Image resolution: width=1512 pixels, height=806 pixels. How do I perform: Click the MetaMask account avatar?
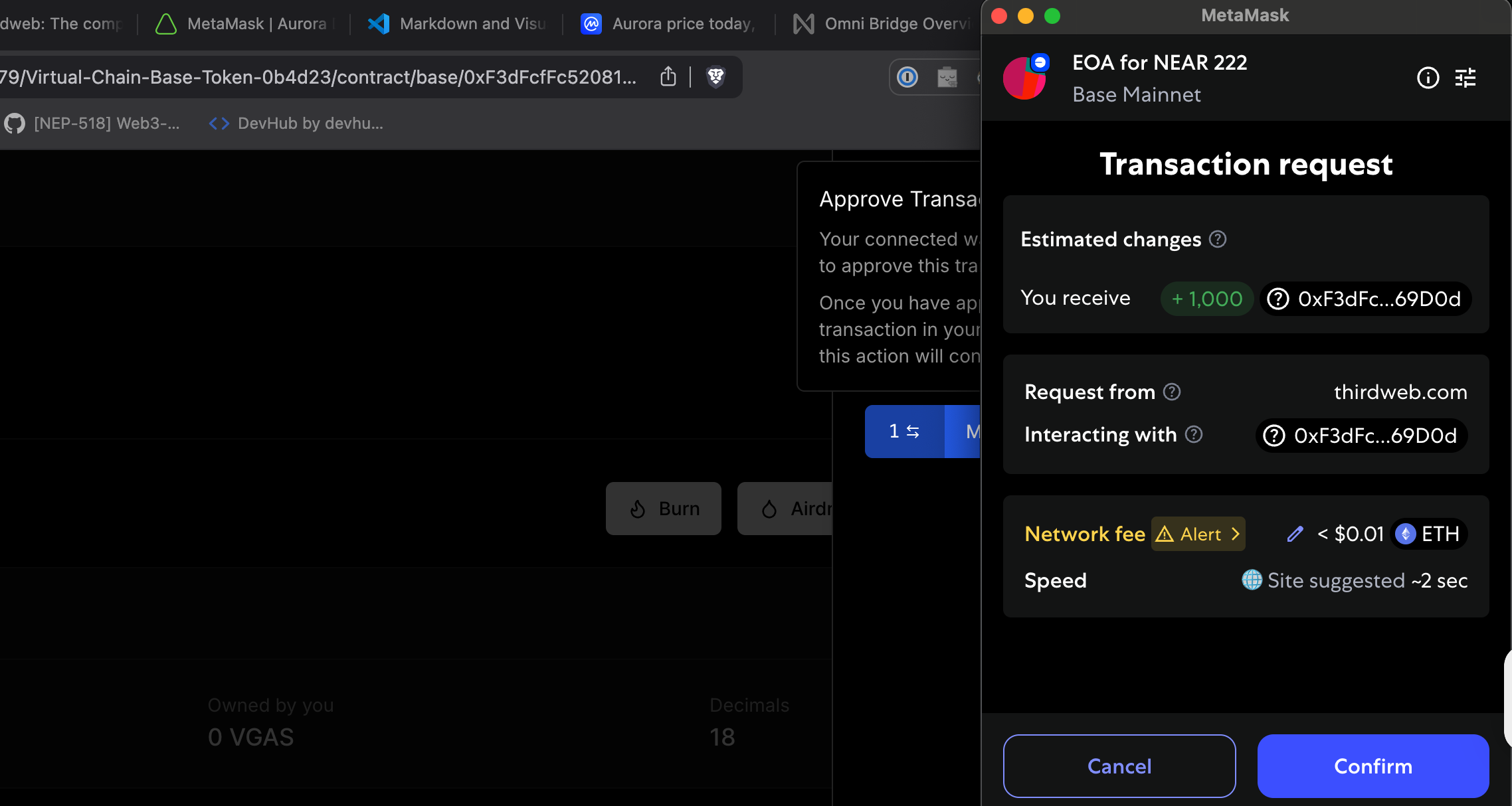pos(1024,78)
